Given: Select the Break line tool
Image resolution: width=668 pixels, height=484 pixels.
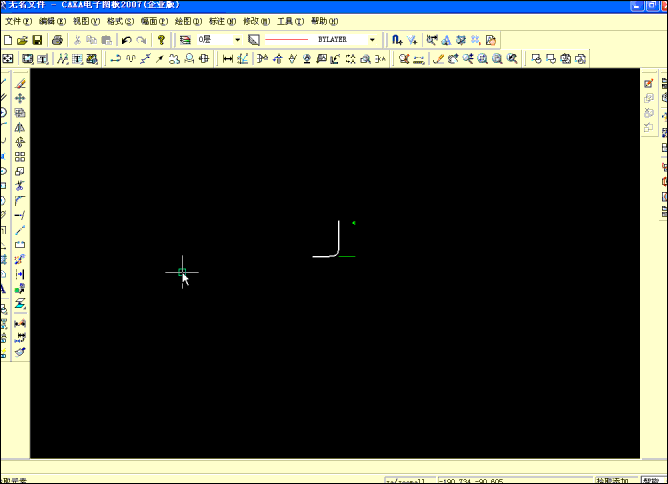Looking at the screenshot, I should point(20,230).
